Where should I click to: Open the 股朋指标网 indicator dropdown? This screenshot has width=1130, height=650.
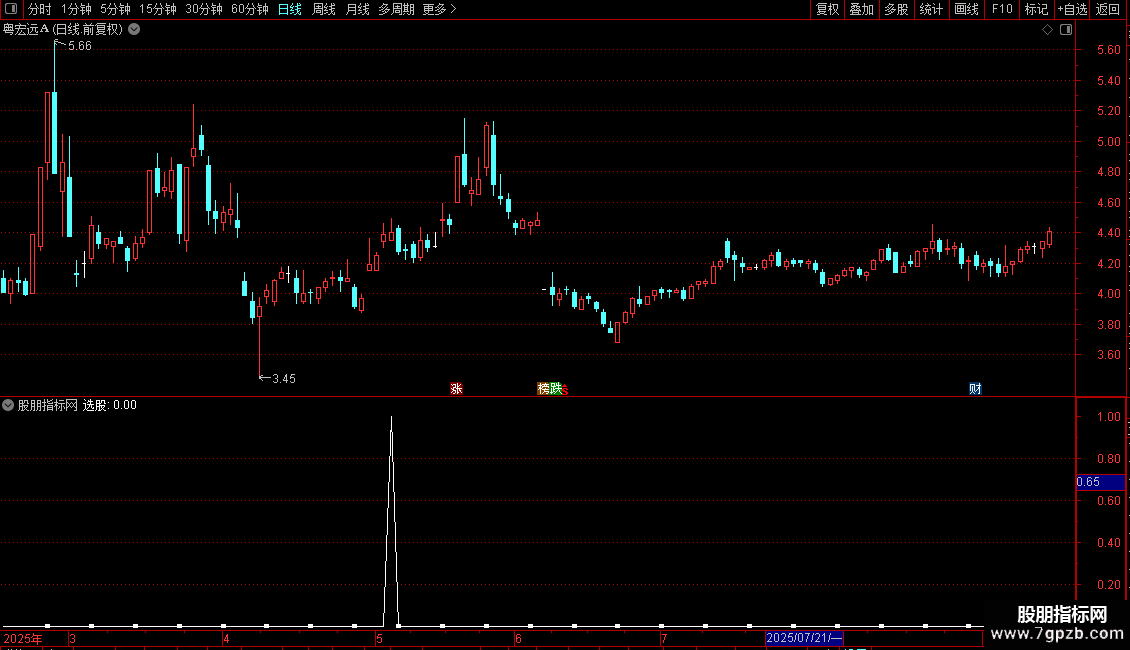pyautogui.click(x=8, y=405)
